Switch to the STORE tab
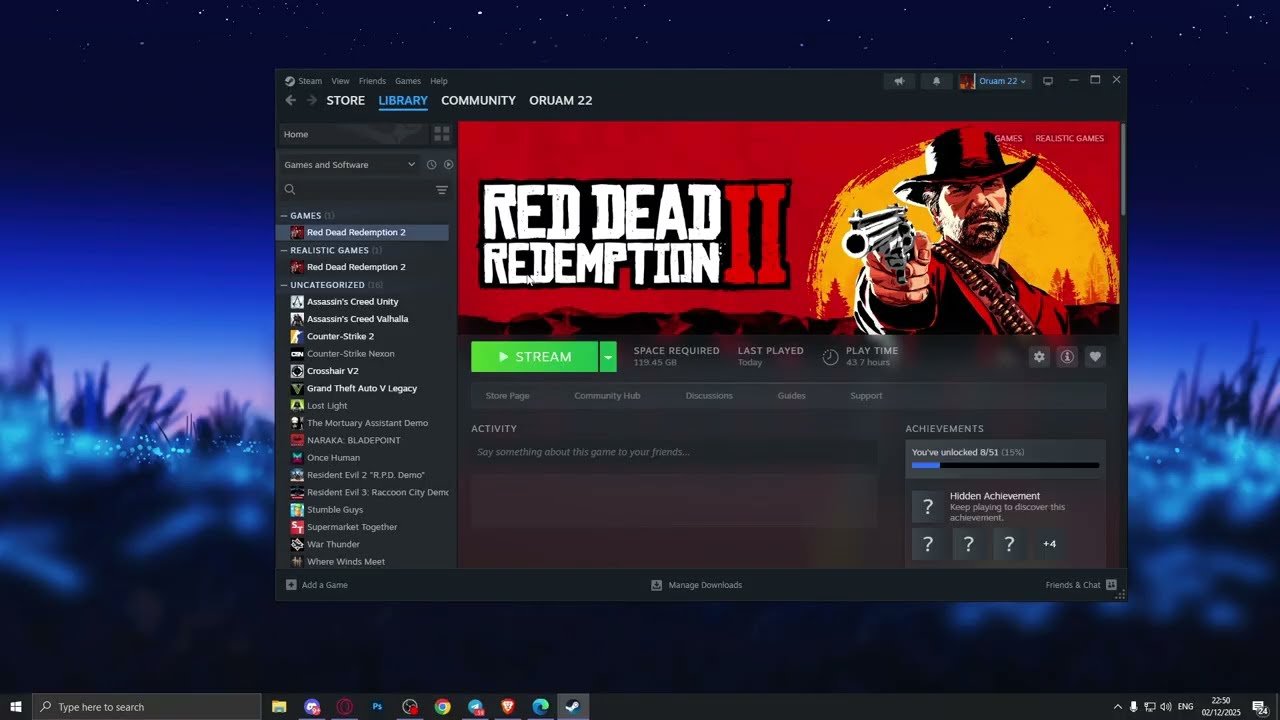1280x720 pixels. pos(345,101)
